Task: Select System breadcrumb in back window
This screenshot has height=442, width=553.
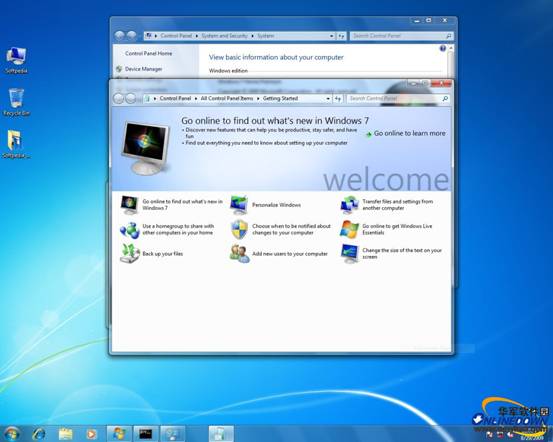Action: (266, 36)
